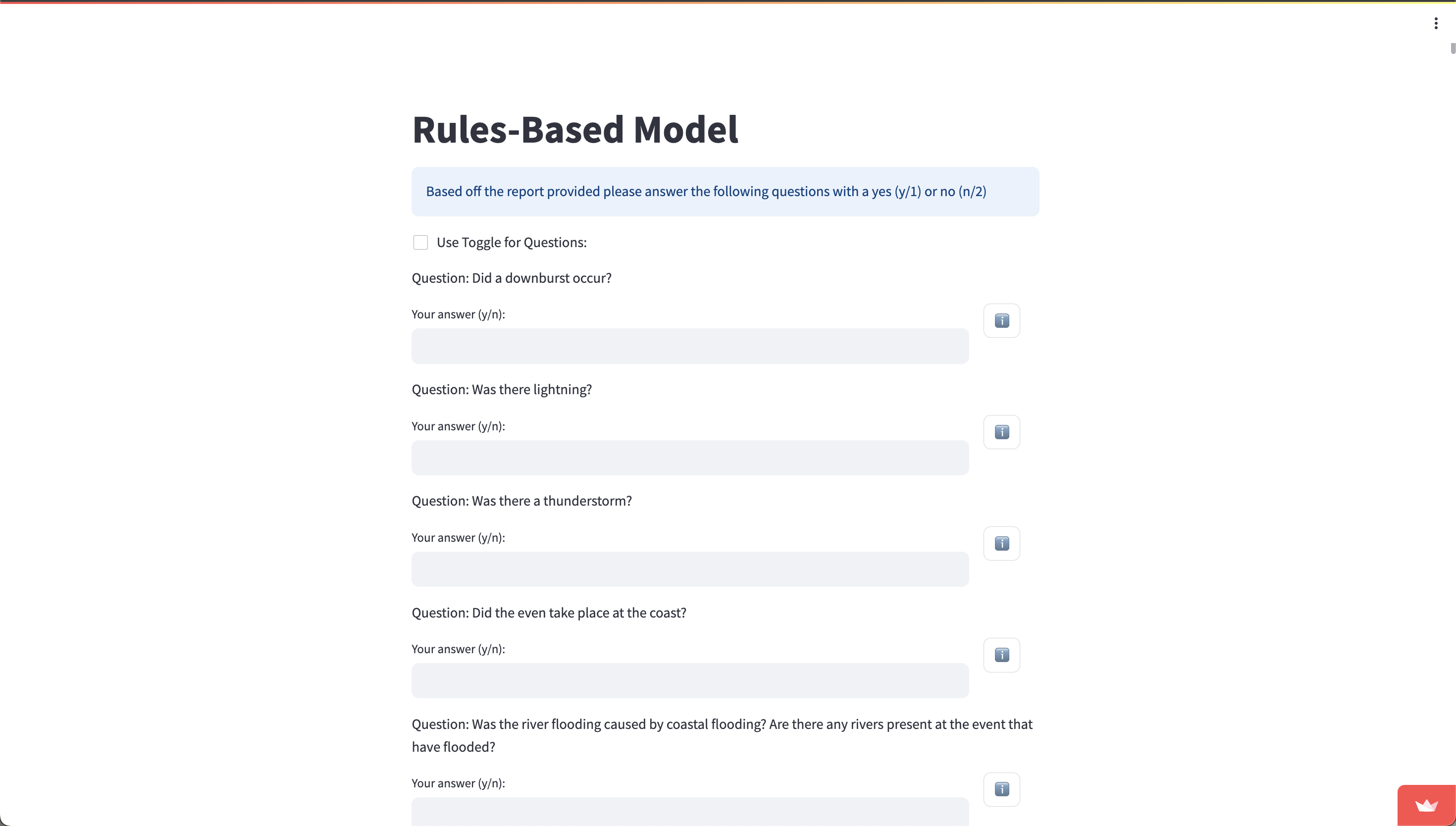Enable the Use Toggle for Questions checkbox
Viewport: 1456px width, 826px height.
coord(420,242)
